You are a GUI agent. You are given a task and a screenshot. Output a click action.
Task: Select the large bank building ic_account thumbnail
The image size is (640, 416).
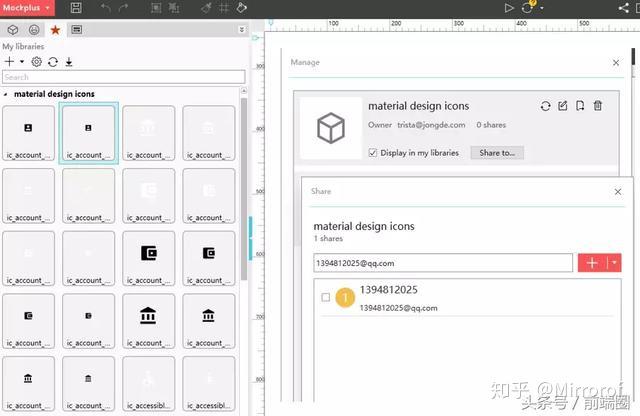(149, 321)
